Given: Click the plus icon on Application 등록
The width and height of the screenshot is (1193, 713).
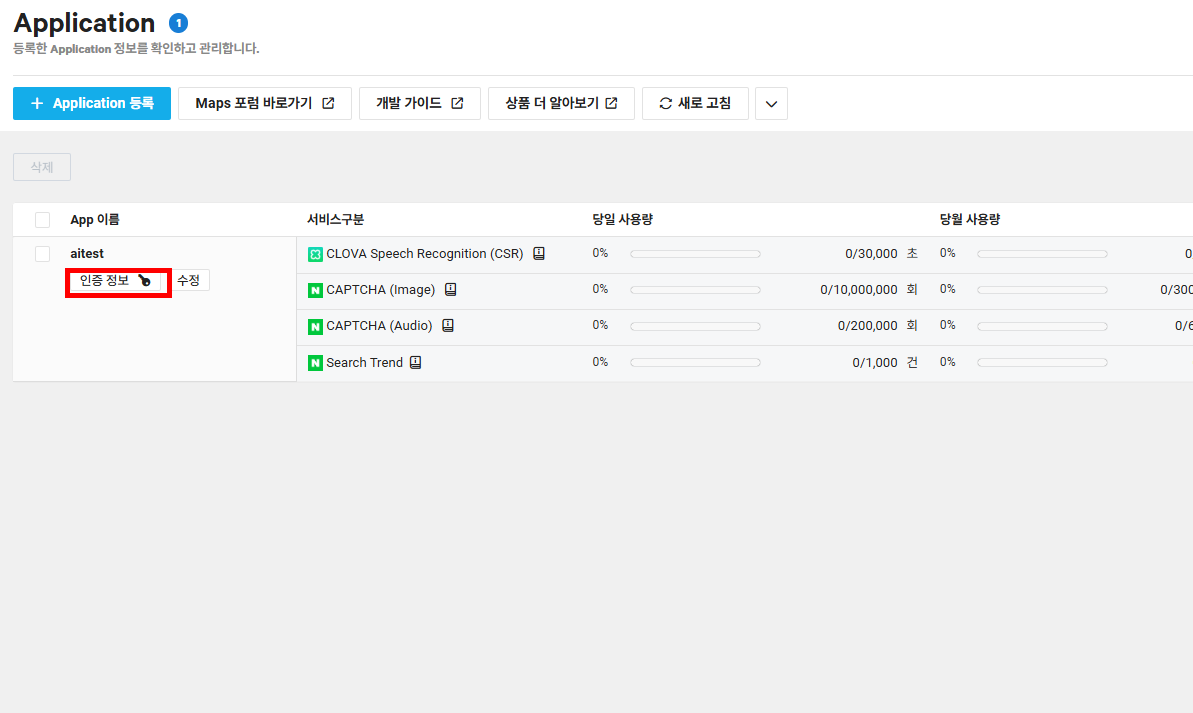Looking at the screenshot, I should tap(37, 103).
